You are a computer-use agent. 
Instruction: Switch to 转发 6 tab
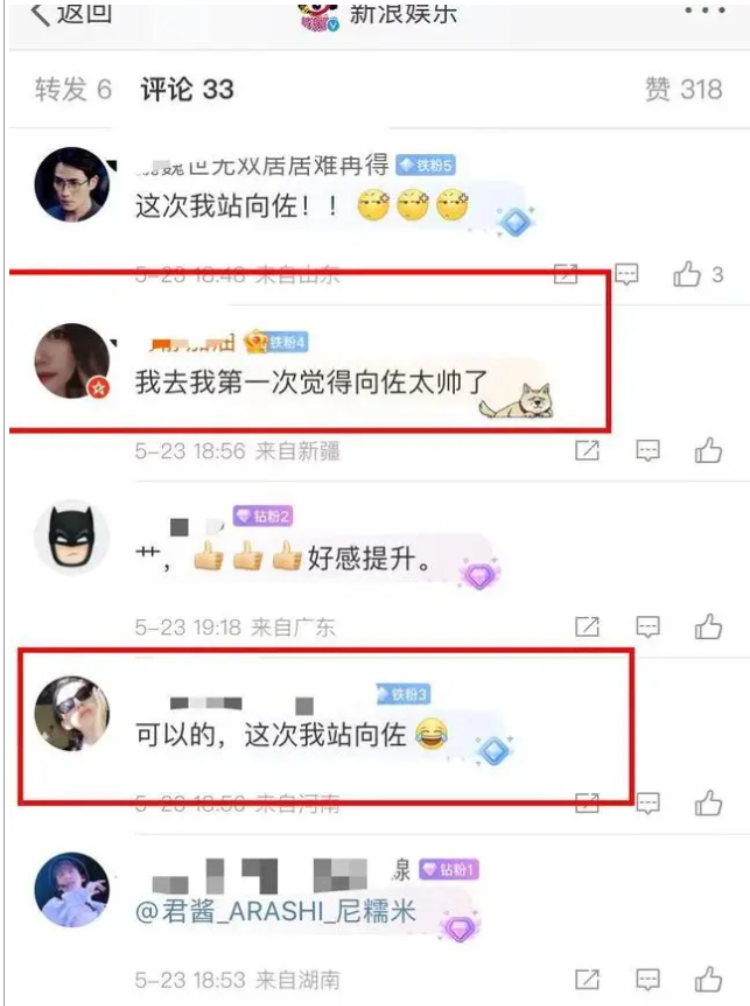tap(73, 89)
